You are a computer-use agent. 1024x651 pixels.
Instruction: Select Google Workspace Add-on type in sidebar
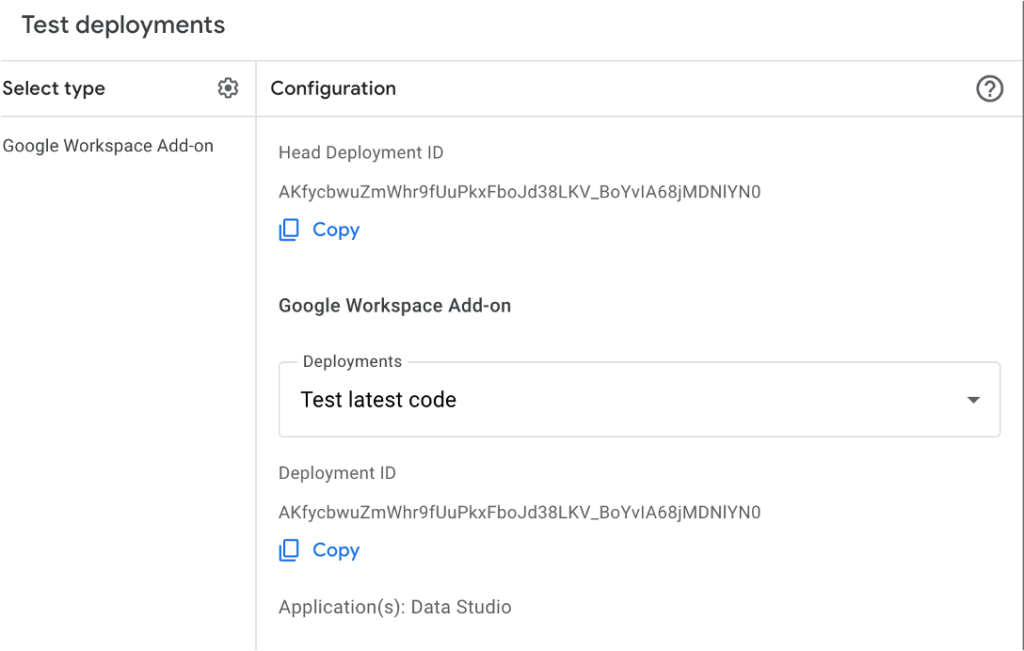point(108,146)
